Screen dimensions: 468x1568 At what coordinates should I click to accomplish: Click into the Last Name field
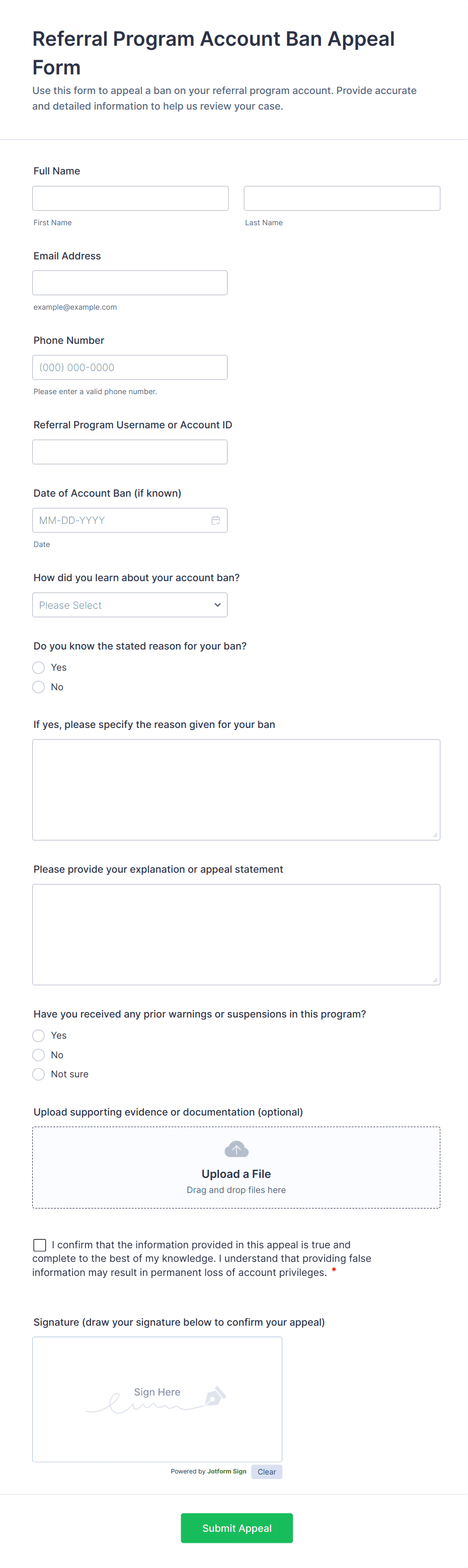tap(342, 199)
